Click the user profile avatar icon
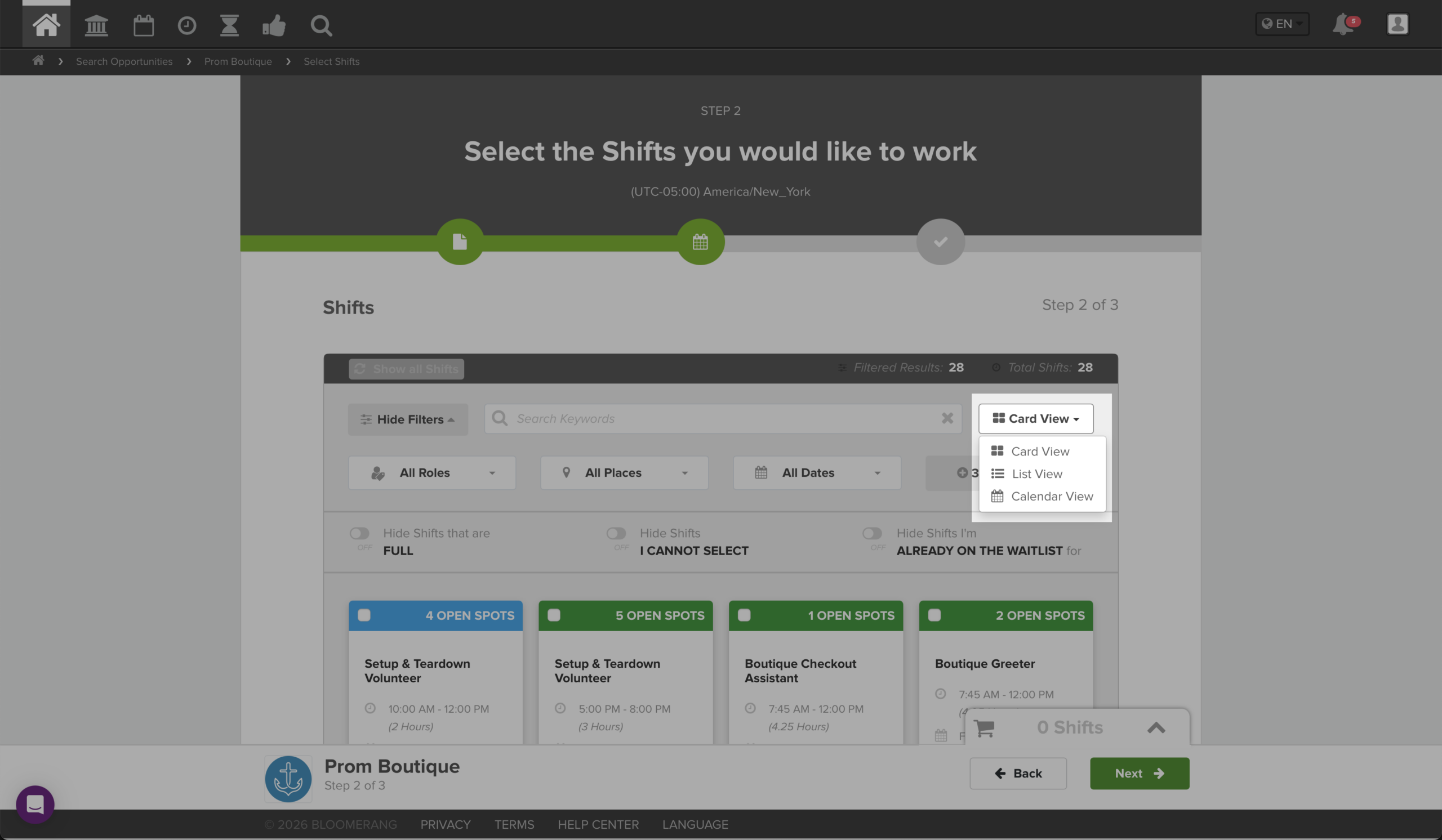The width and height of the screenshot is (1442, 840). (1397, 24)
